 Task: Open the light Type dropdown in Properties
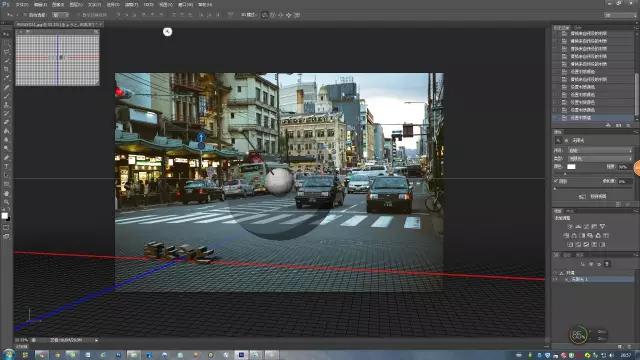[x=600, y=158]
